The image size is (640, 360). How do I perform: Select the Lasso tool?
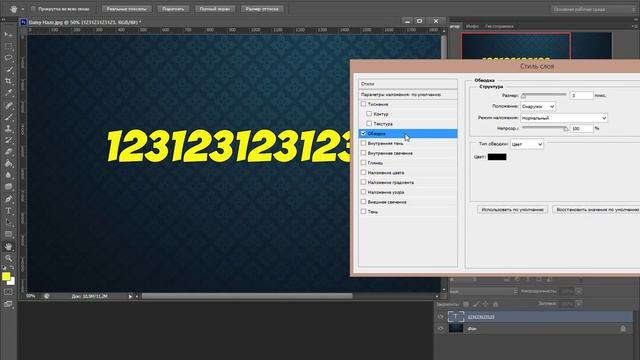tap(8, 58)
